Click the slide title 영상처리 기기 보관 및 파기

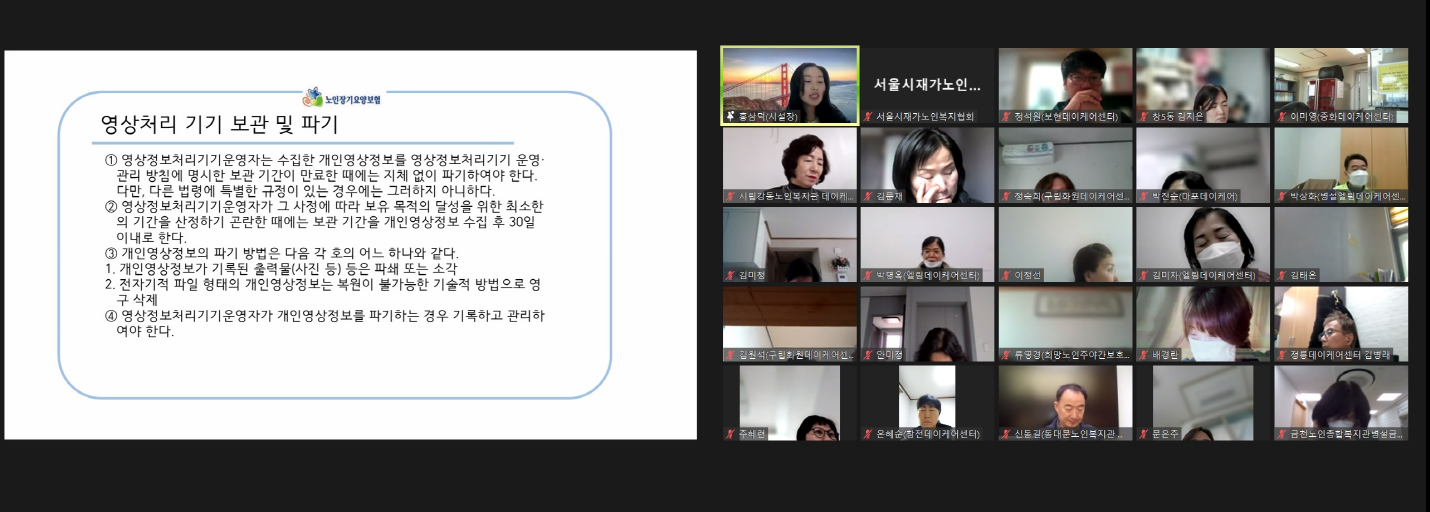(x=220, y=125)
